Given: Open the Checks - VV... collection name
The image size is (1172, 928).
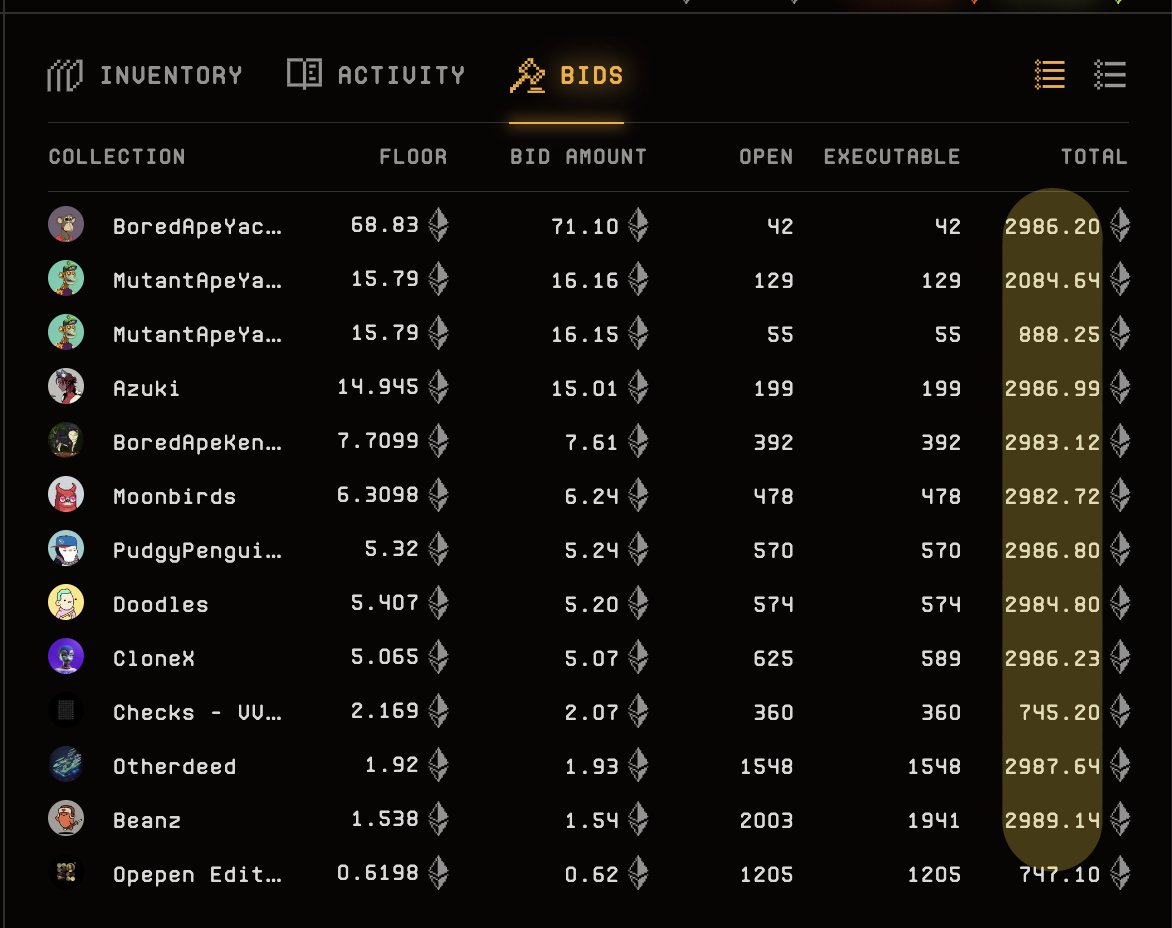Looking at the screenshot, I should tap(197, 713).
